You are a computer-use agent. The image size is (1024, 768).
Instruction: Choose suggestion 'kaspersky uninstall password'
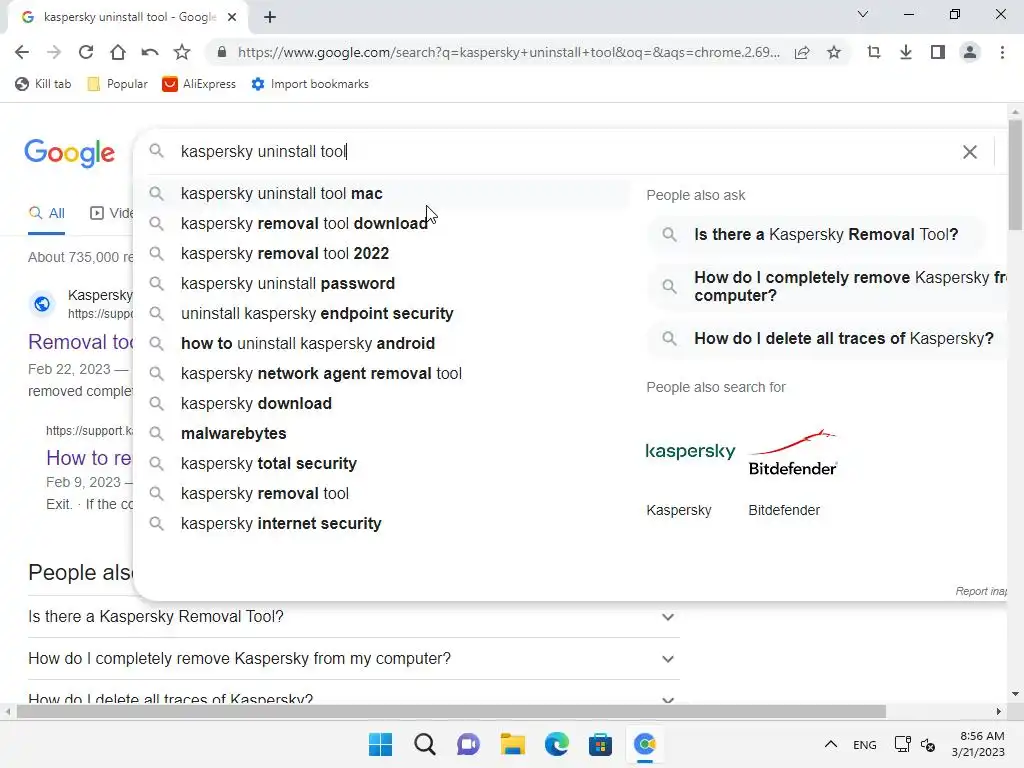383,283
